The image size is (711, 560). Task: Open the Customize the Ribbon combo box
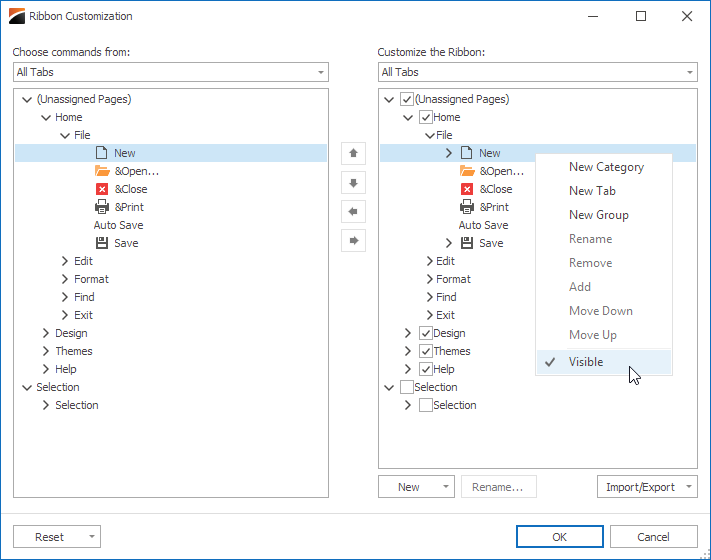(x=537, y=72)
